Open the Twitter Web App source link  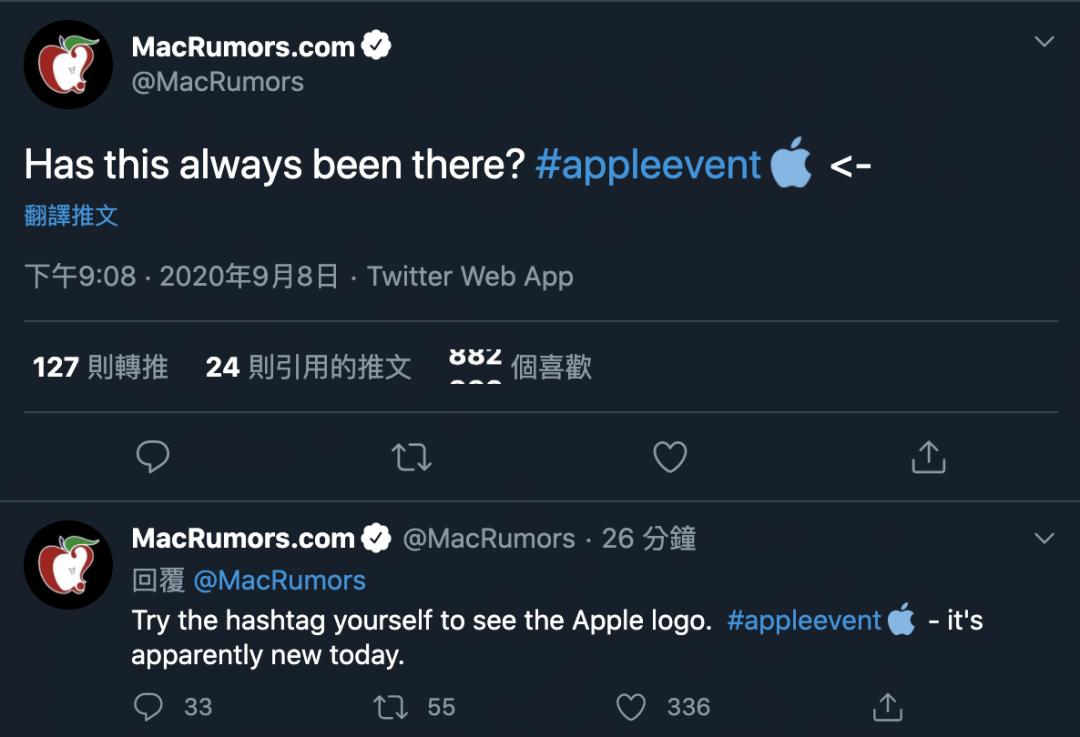[470, 277]
